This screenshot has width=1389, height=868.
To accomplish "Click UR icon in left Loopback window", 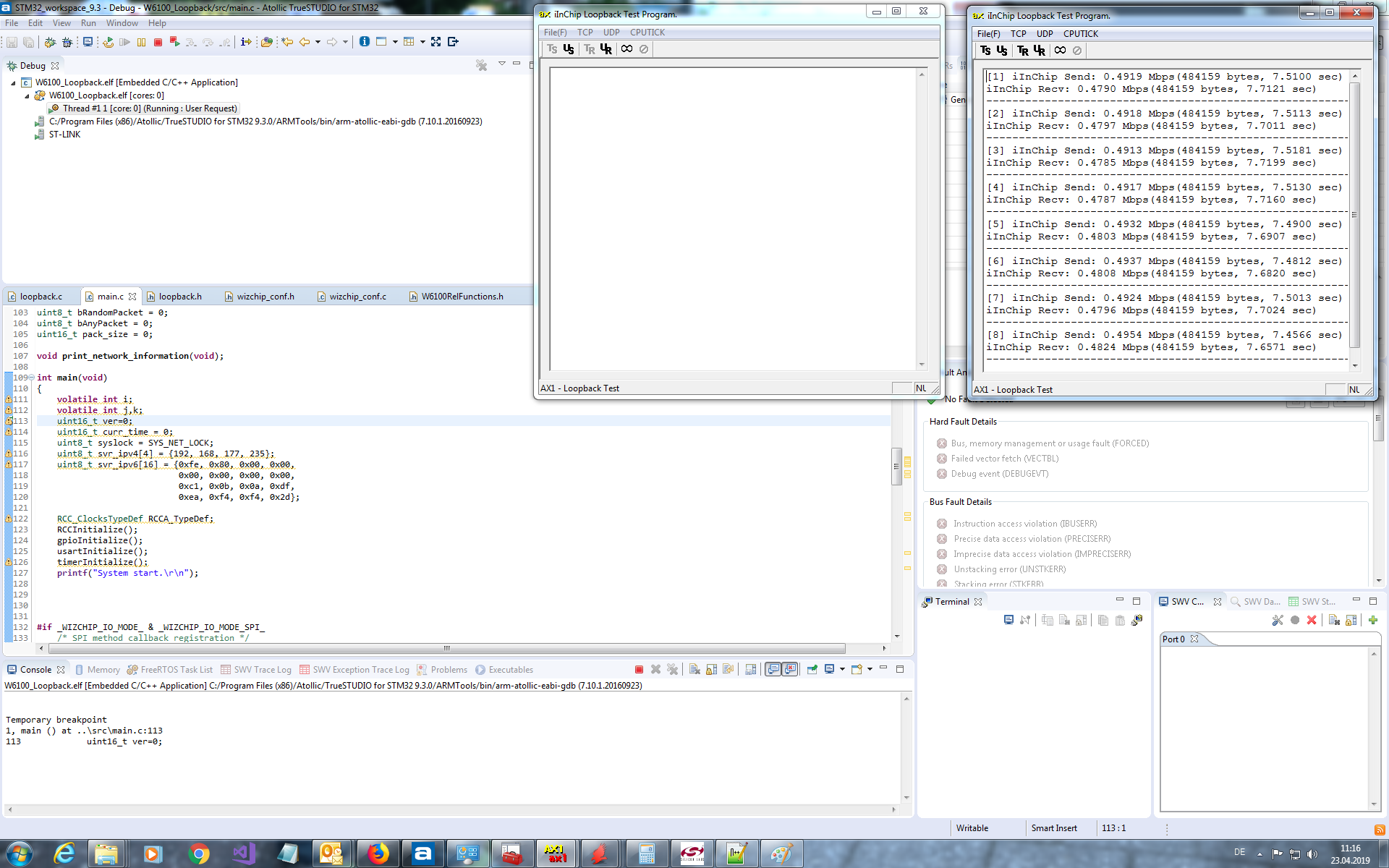I will 606,49.
